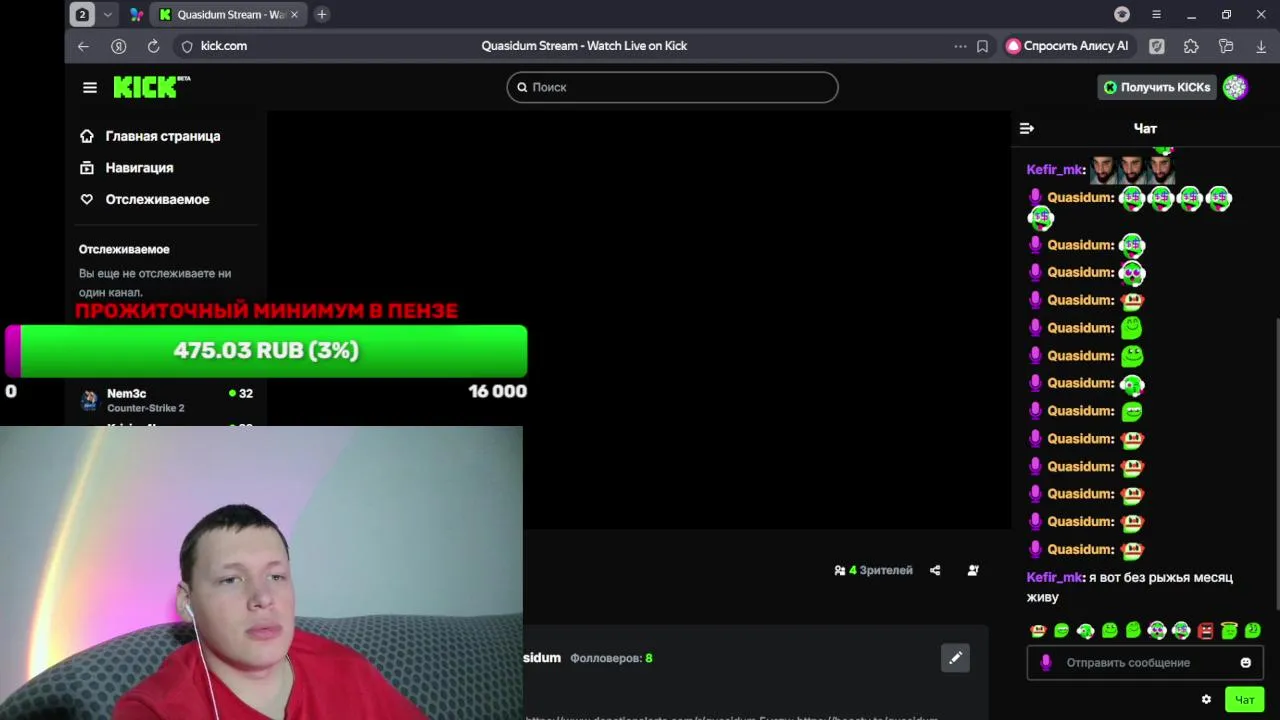Screen dimensions: 1280x720
Task: Click the KICK logo
Action: pos(151,87)
